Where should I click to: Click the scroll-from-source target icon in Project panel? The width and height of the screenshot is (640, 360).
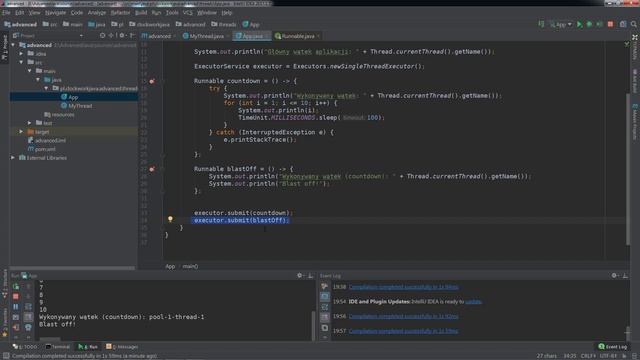[102, 36]
